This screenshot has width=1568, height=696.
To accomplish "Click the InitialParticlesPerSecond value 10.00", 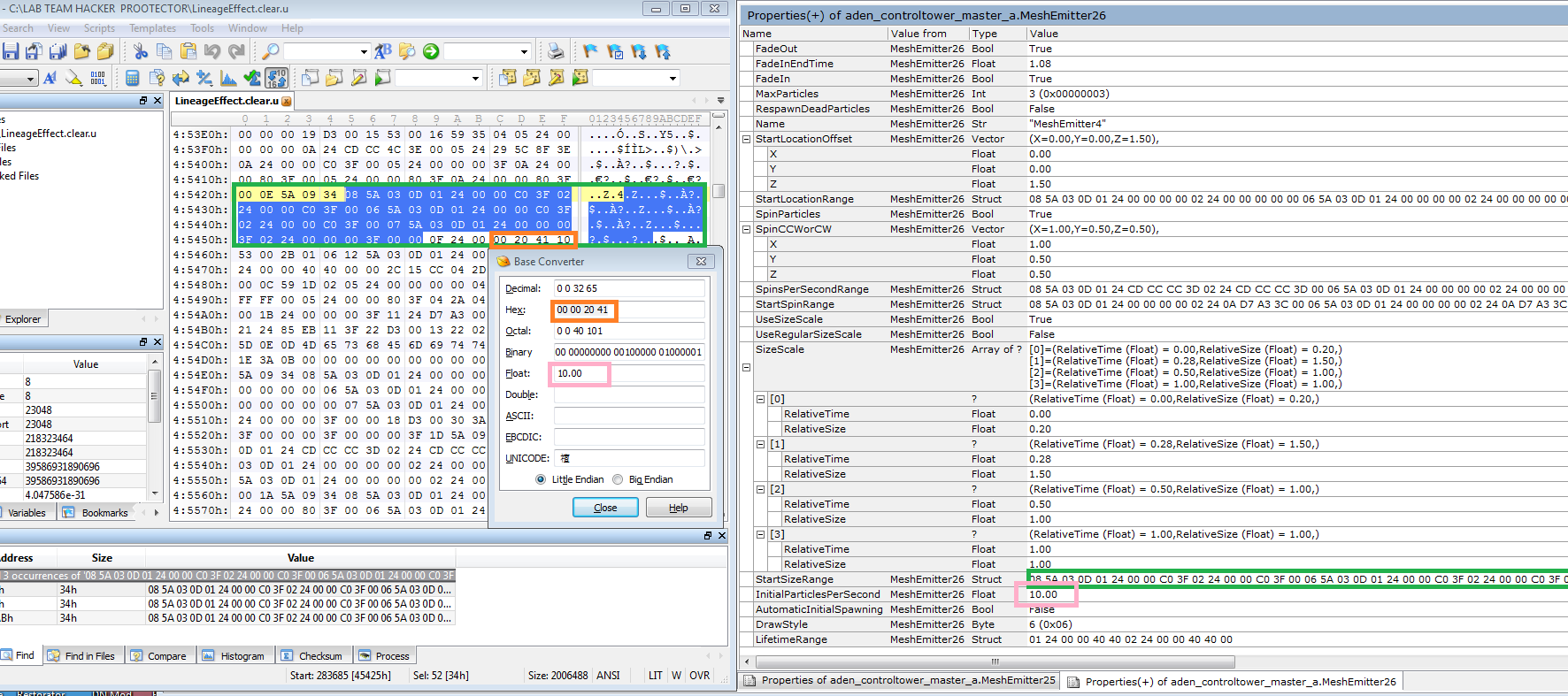I will pos(1043,594).
